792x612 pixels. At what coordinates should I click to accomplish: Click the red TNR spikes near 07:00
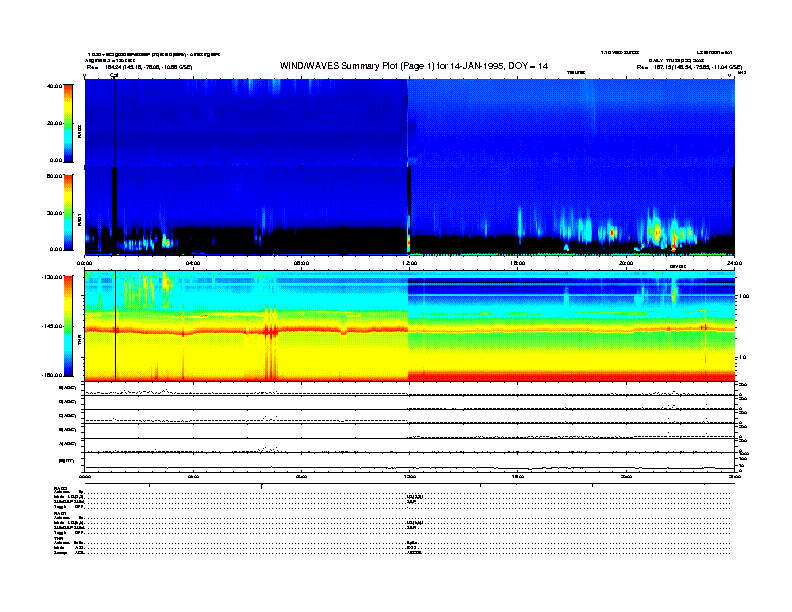[x=271, y=331]
